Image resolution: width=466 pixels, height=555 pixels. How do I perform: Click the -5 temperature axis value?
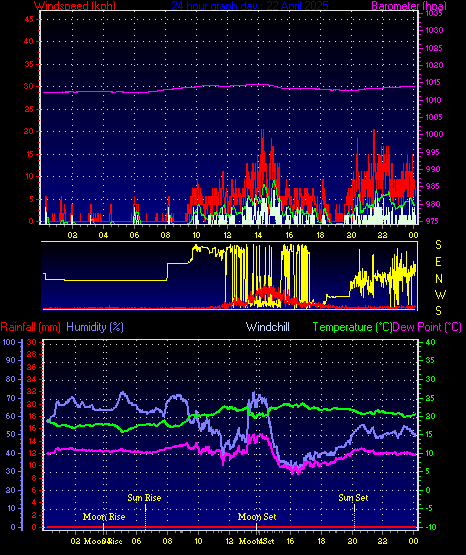[429, 508]
